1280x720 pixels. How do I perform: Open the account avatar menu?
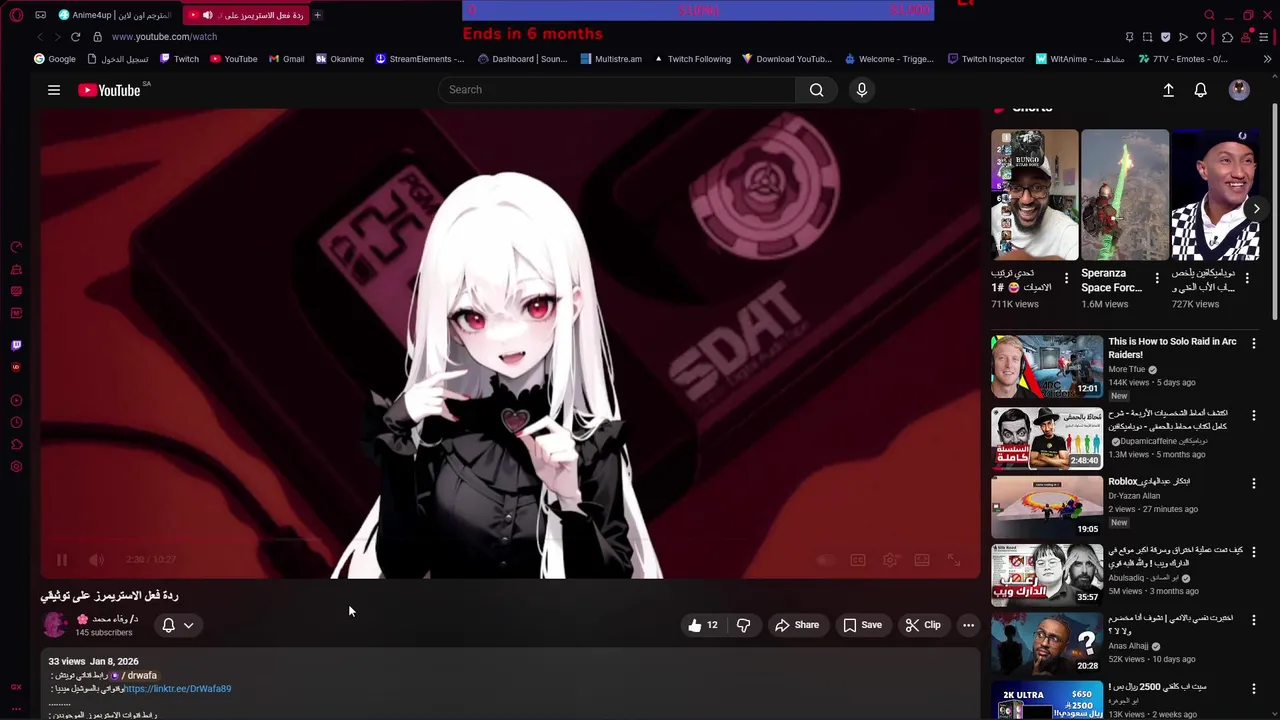pyautogui.click(x=1239, y=90)
